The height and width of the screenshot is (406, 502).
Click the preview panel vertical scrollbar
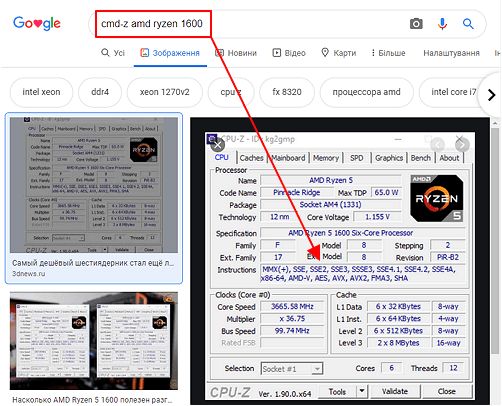(x=495, y=240)
